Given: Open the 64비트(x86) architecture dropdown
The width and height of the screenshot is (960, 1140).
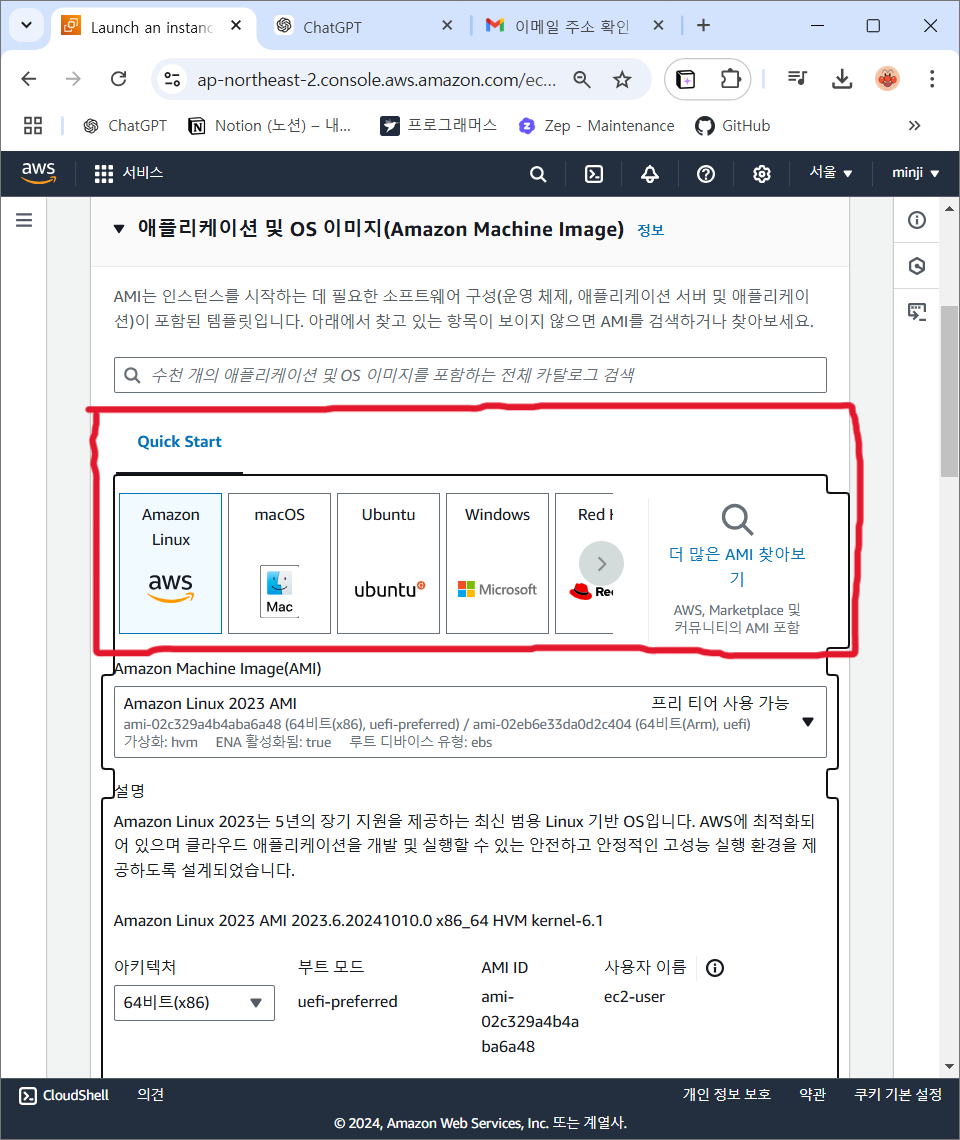Looking at the screenshot, I should [x=194, y=1003].
